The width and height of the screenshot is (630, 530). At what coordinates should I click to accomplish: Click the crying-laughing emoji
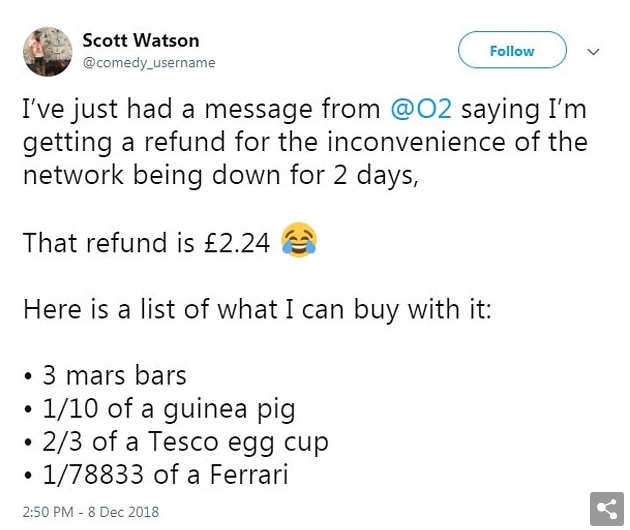299,240
